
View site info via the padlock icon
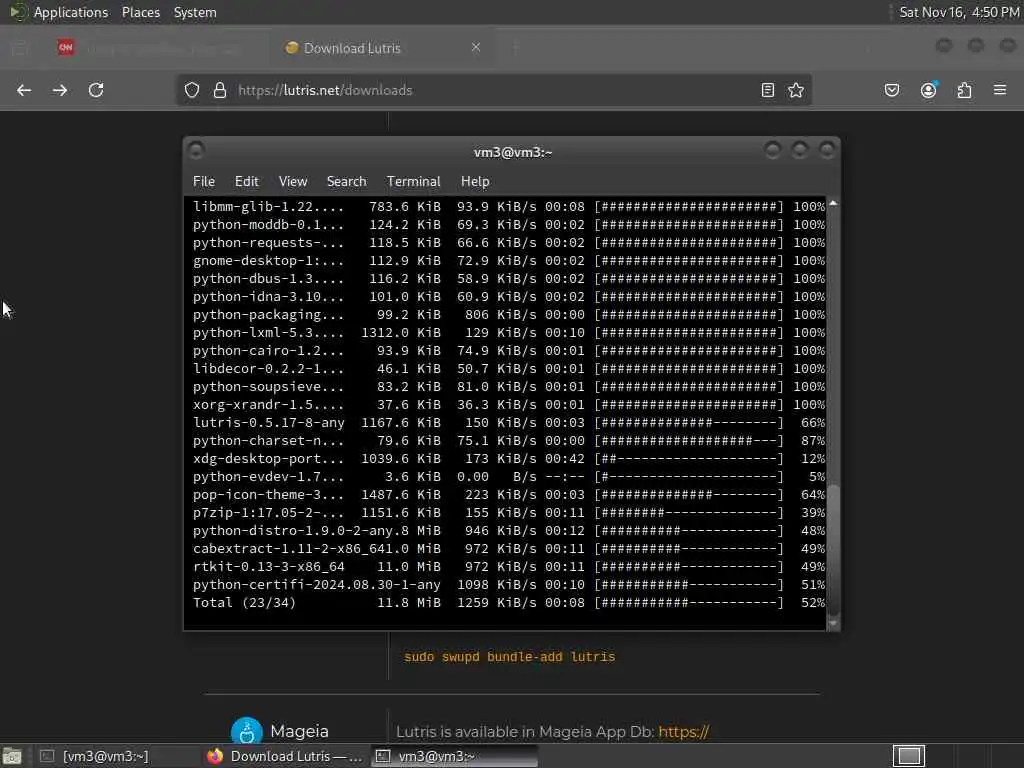[x=220, y=90]
